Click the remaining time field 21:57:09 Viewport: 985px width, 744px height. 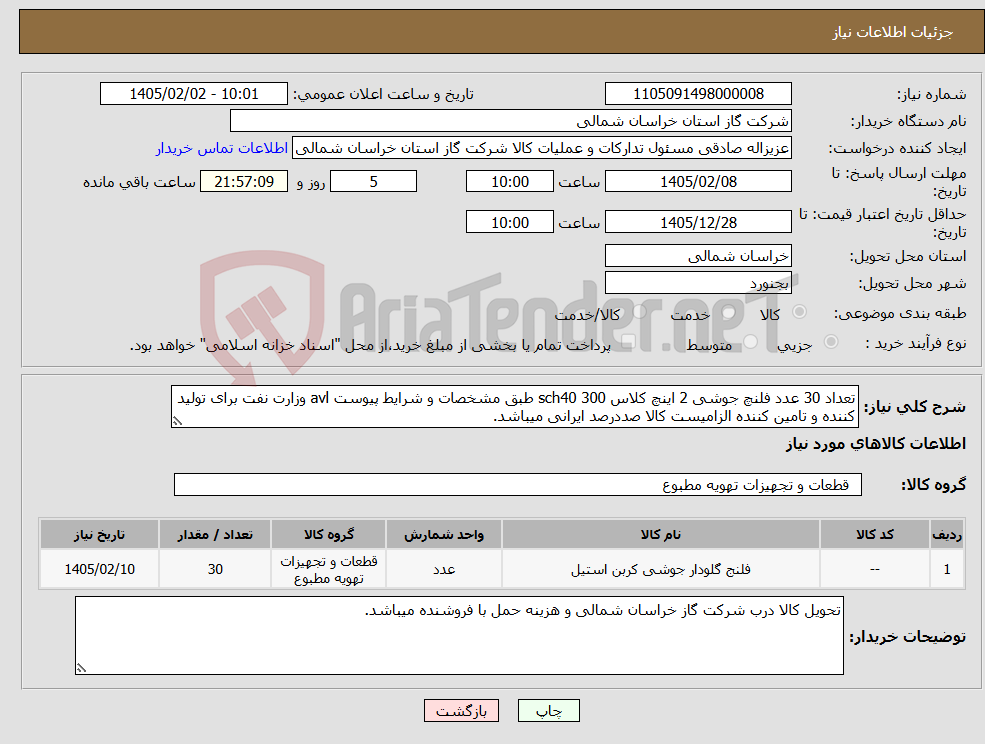(244, 182)
